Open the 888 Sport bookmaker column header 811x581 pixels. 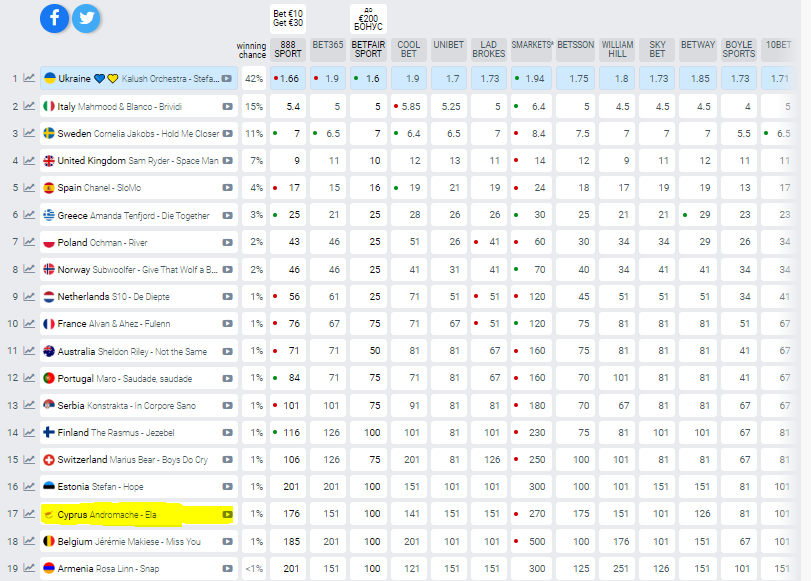pyautogui.click(x=288, y=50)
